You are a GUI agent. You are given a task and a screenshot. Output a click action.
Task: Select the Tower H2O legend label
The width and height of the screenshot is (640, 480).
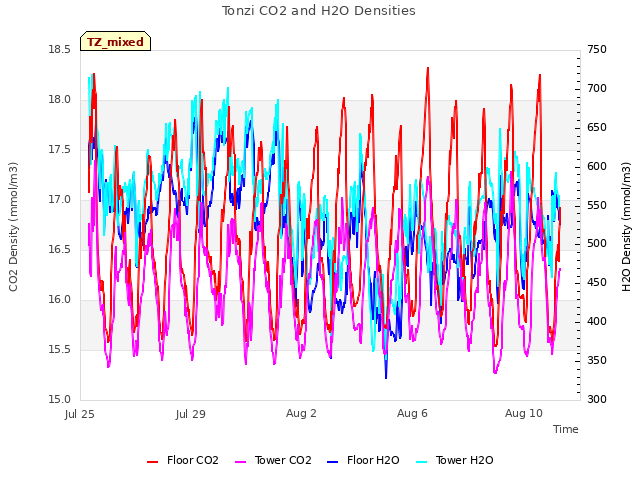pyautogui.click(x=464, y=460)
